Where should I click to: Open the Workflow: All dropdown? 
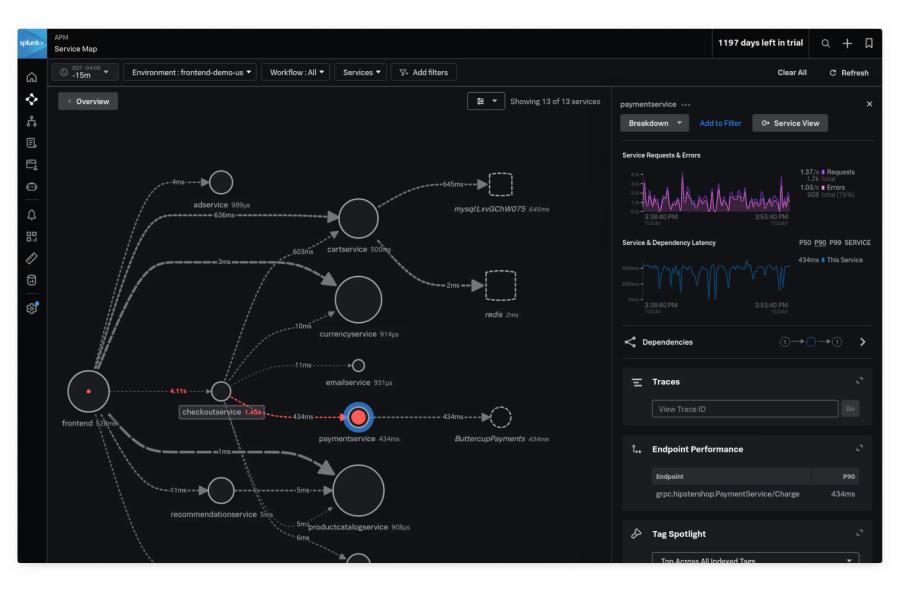tap(296, 72)
